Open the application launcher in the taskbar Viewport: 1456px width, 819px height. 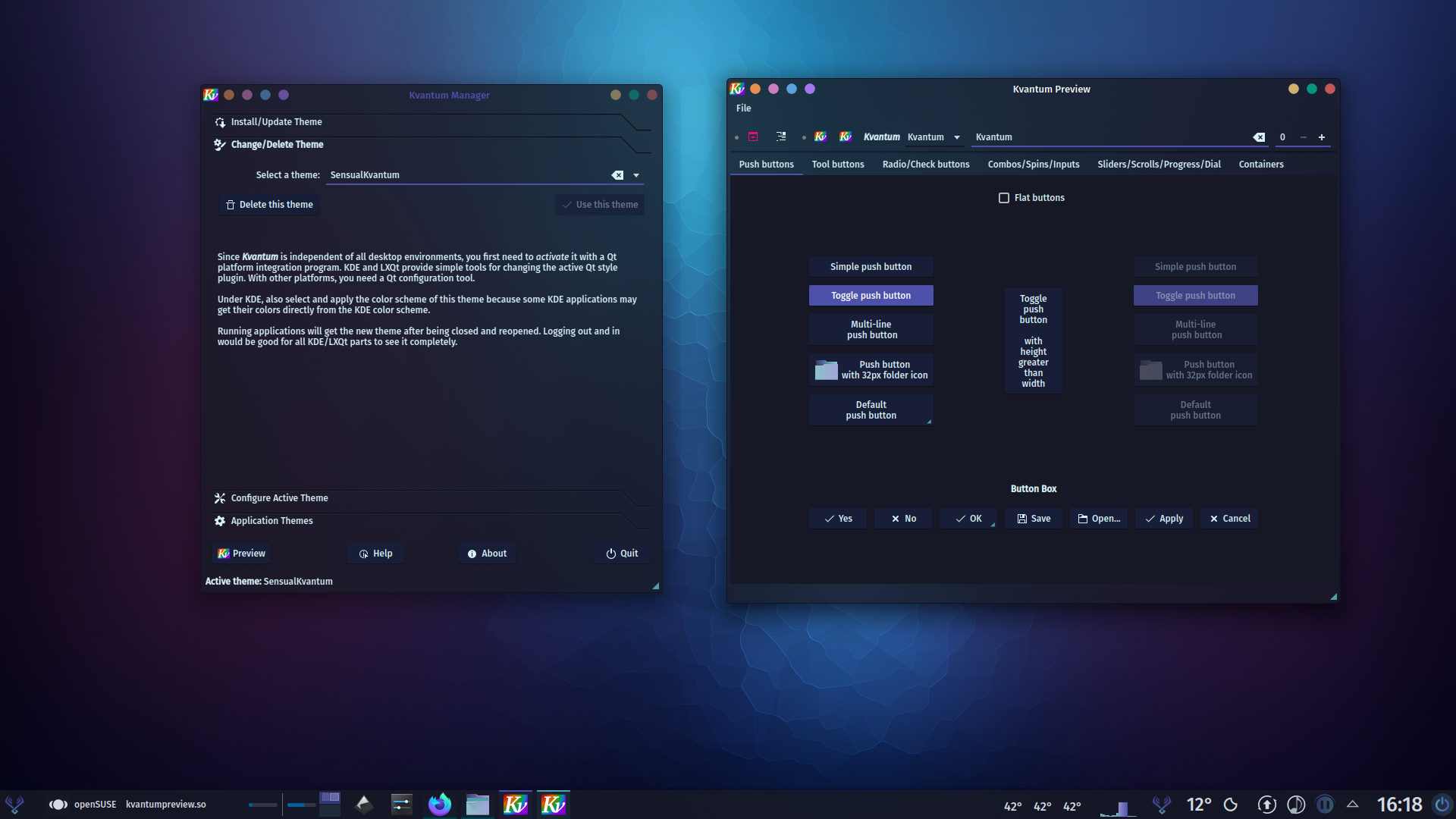(x=14, y=805)
